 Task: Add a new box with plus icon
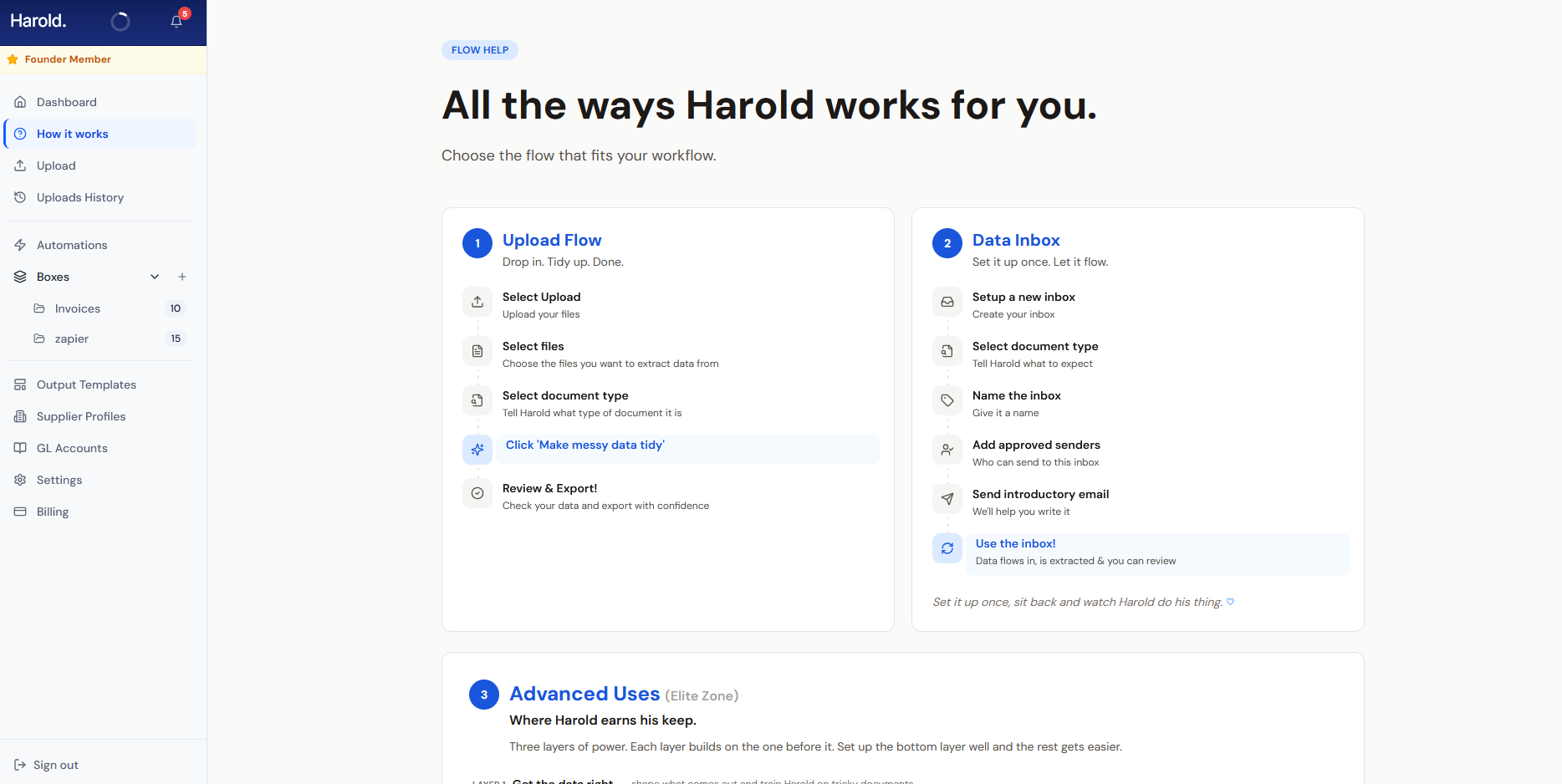click(182, 277)
